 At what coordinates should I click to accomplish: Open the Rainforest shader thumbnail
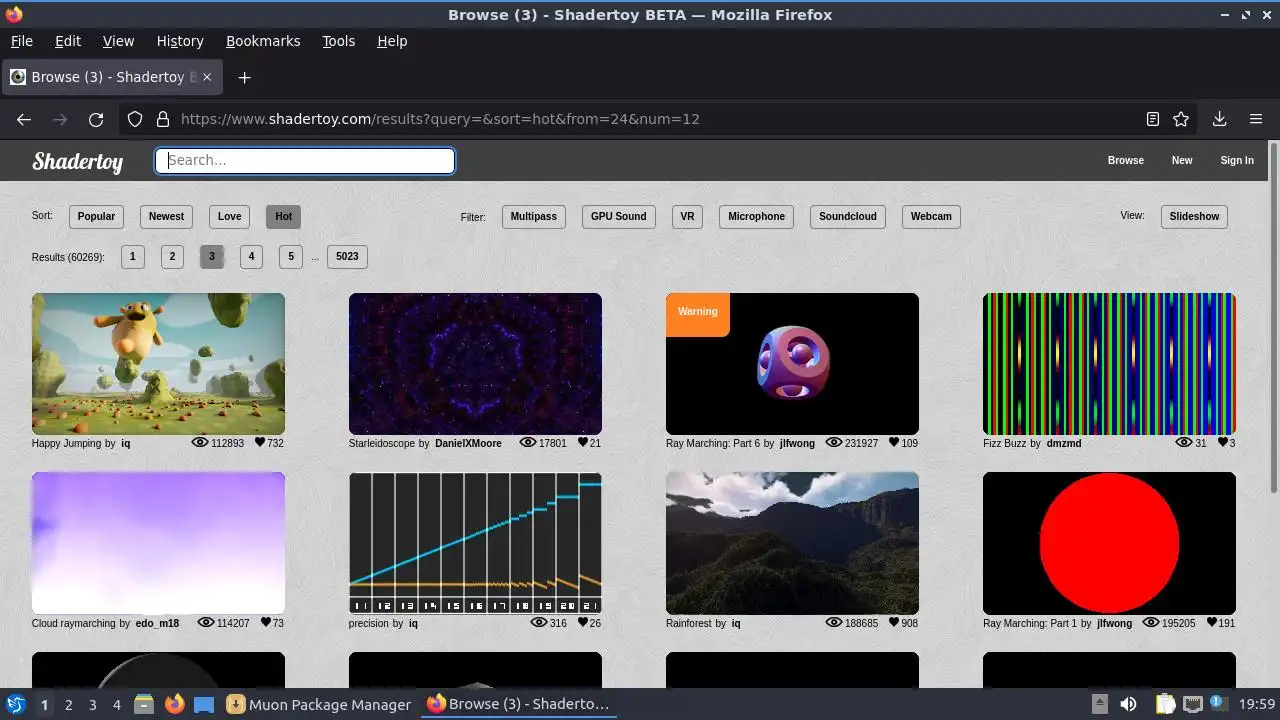tap(792, 543)
